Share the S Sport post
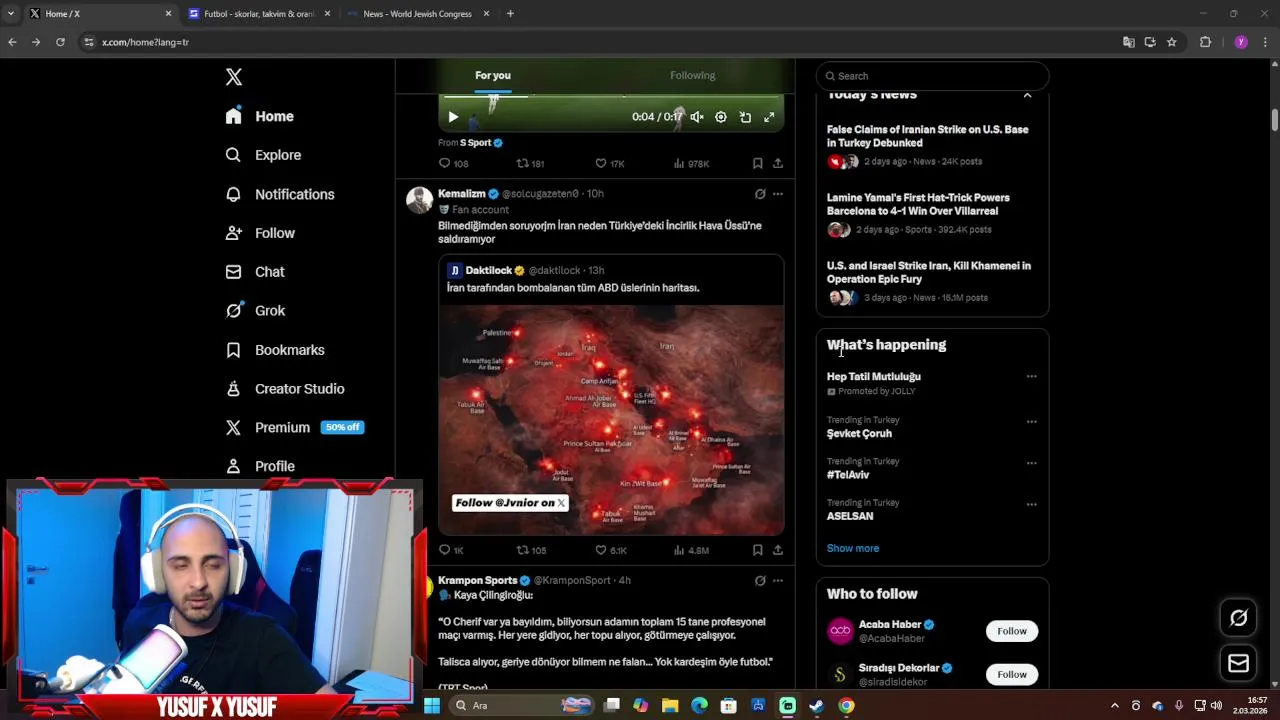Viewport: 1280px width, 720px height. (x=778, y=163)
